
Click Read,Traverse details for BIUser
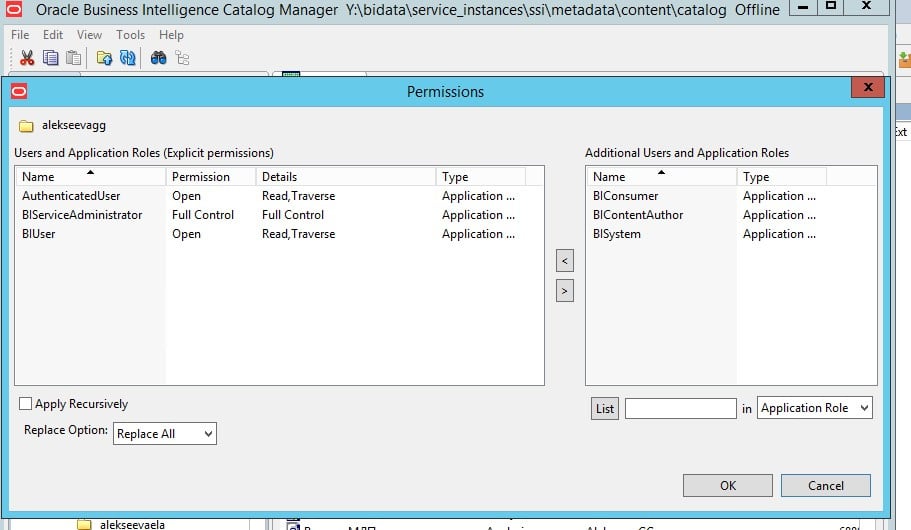(298, 234)
